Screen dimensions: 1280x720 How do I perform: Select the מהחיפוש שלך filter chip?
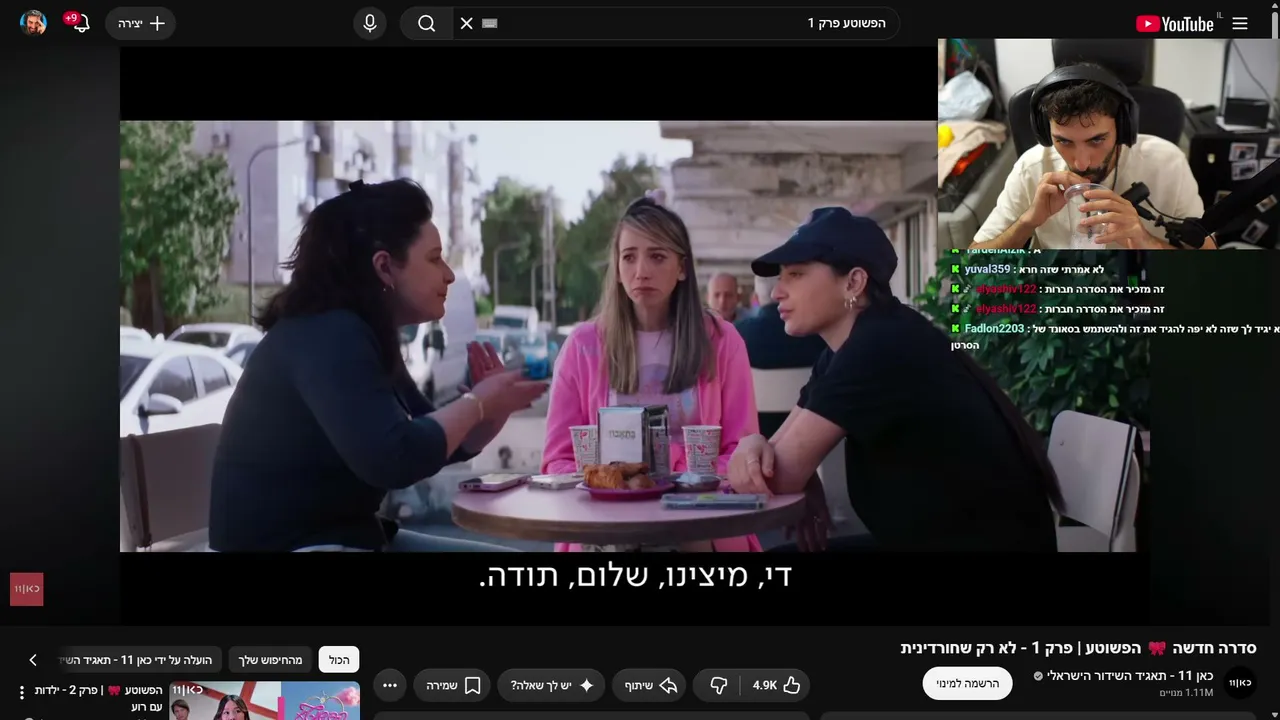point(270,660)
